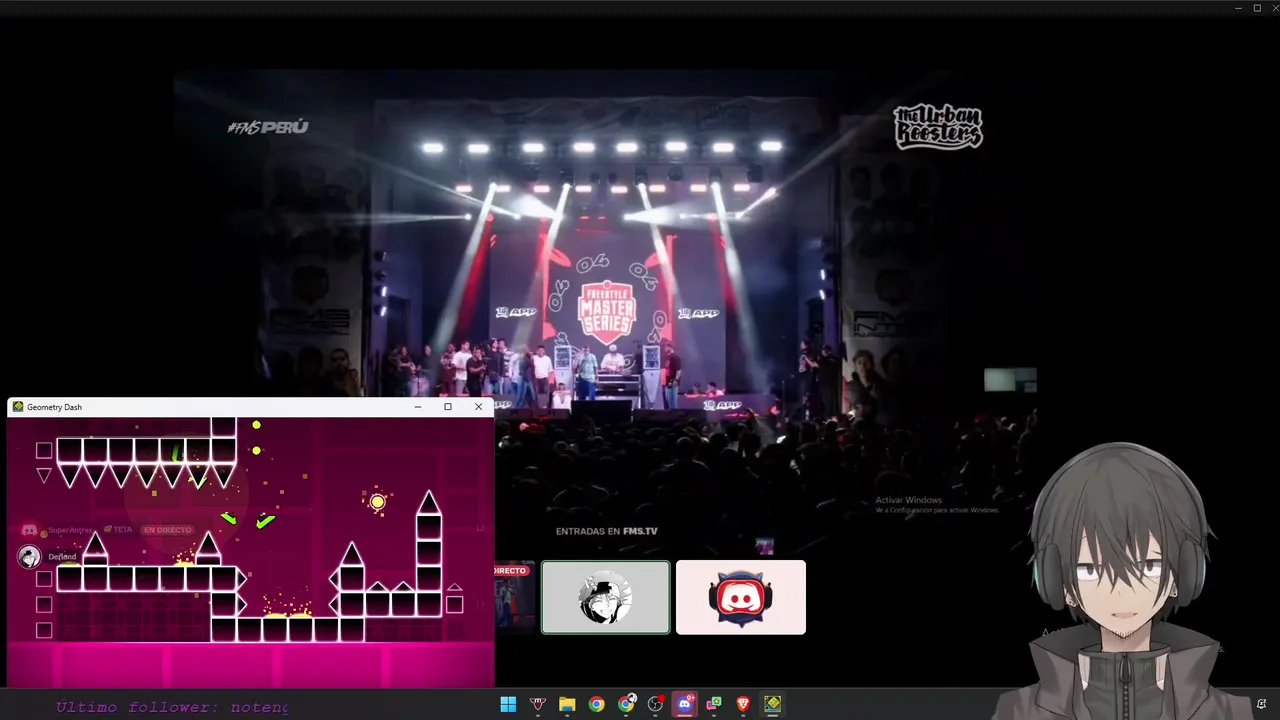Click the system tray icon at far right
This screenshot has height=720, width=1280.
(1262, 704)
